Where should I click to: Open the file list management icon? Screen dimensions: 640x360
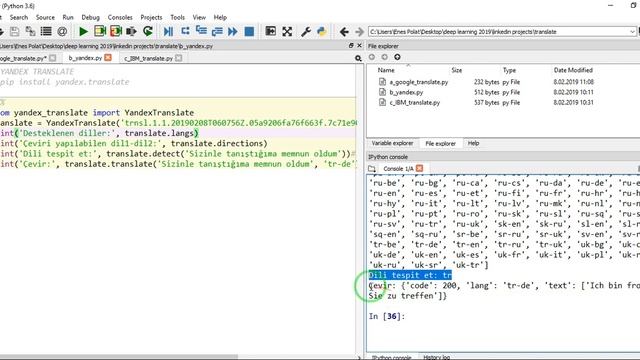click(46, 31)
